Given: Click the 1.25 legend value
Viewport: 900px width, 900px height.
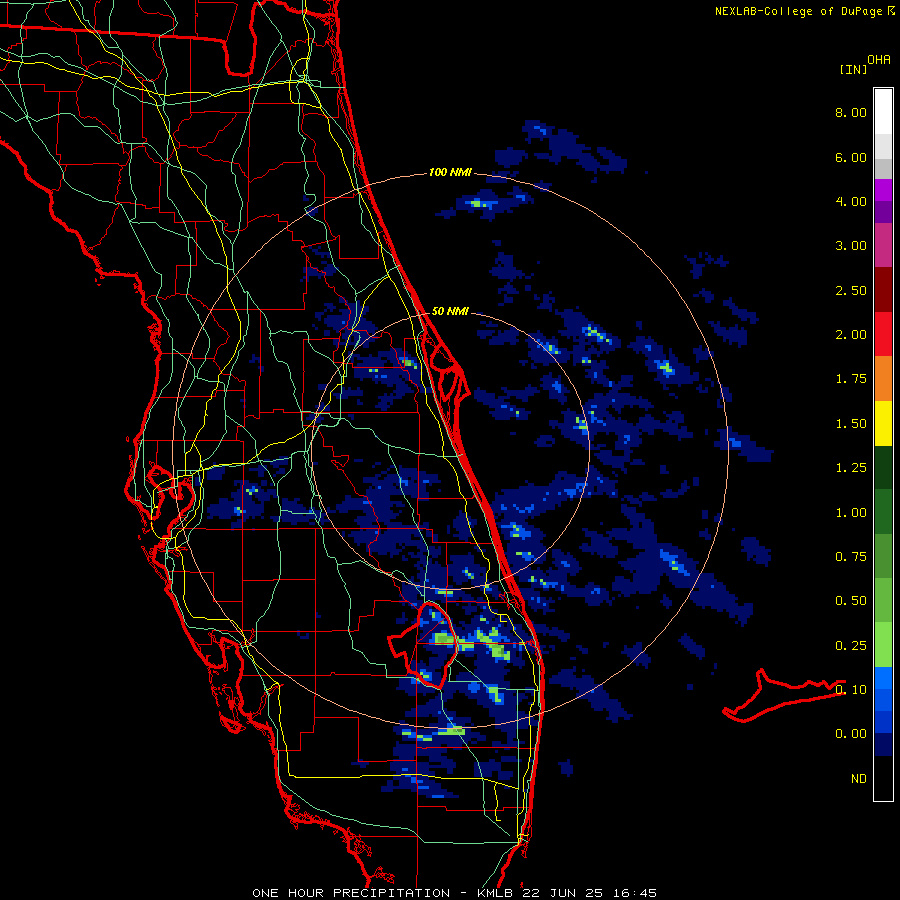Looking at the screenshot, I should pos(851,468).
